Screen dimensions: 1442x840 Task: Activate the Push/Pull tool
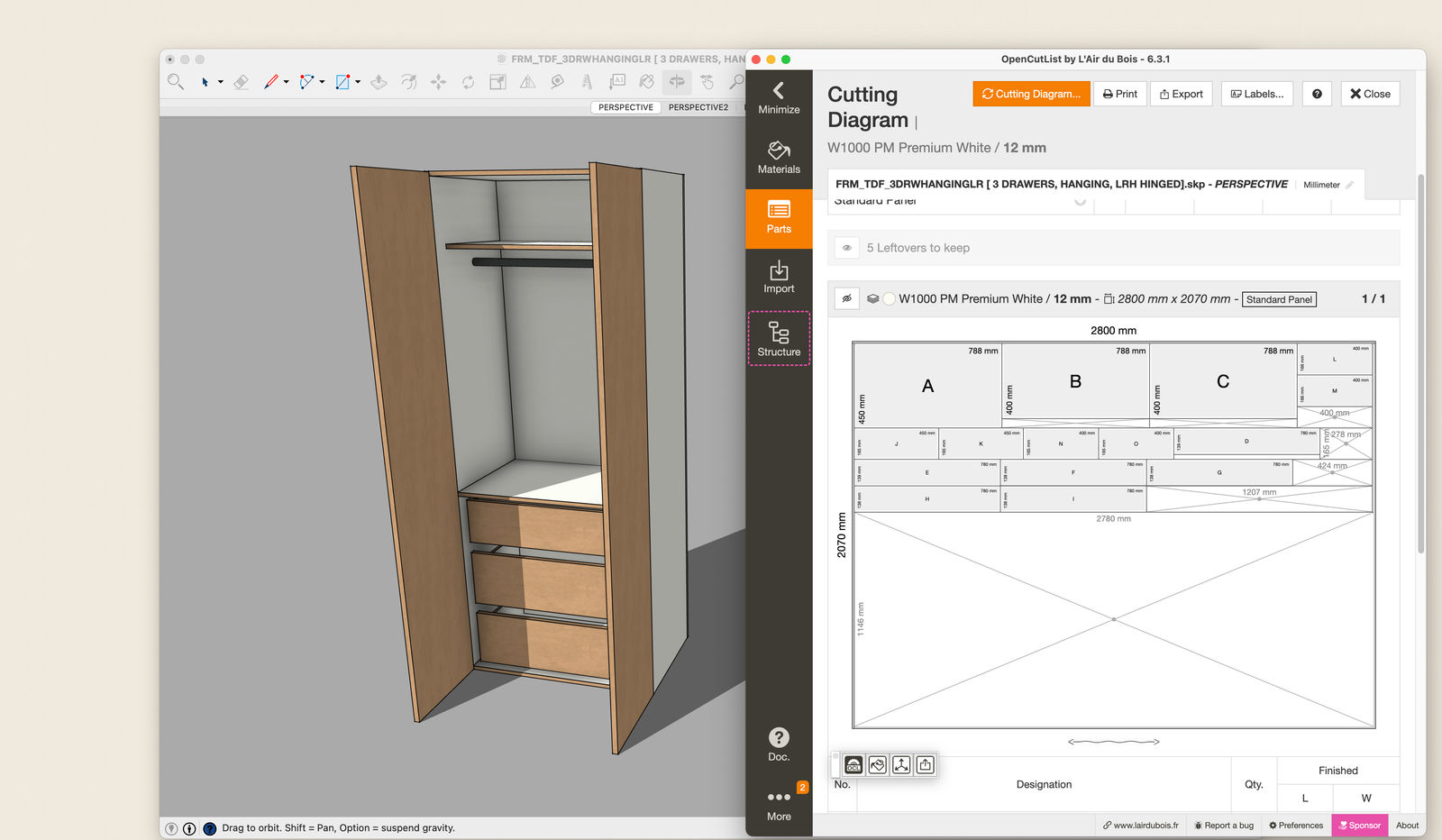[379, 82]
